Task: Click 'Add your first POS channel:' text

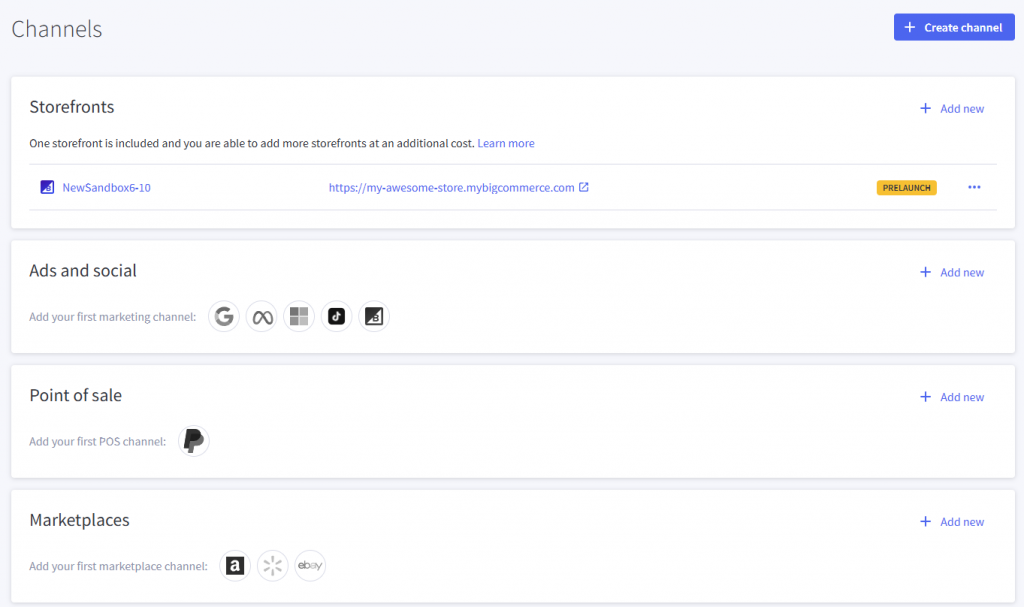Action: [97, 442]
